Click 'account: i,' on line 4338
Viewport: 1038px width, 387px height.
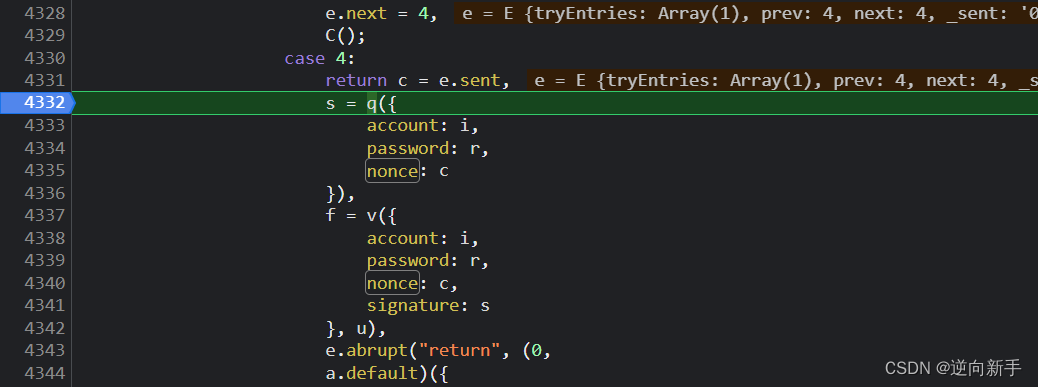(x=423, y=238)
